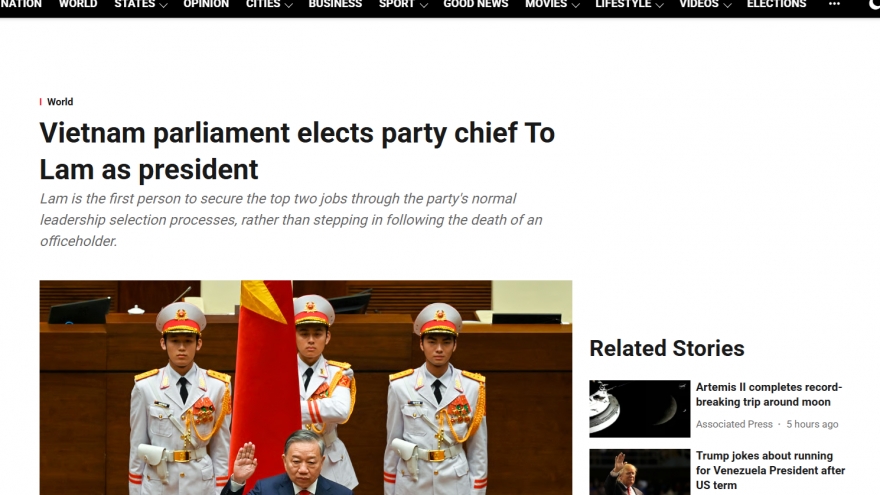
Task: Go to the World section menu
Action: pyautogui.click(x=78, y=4)
